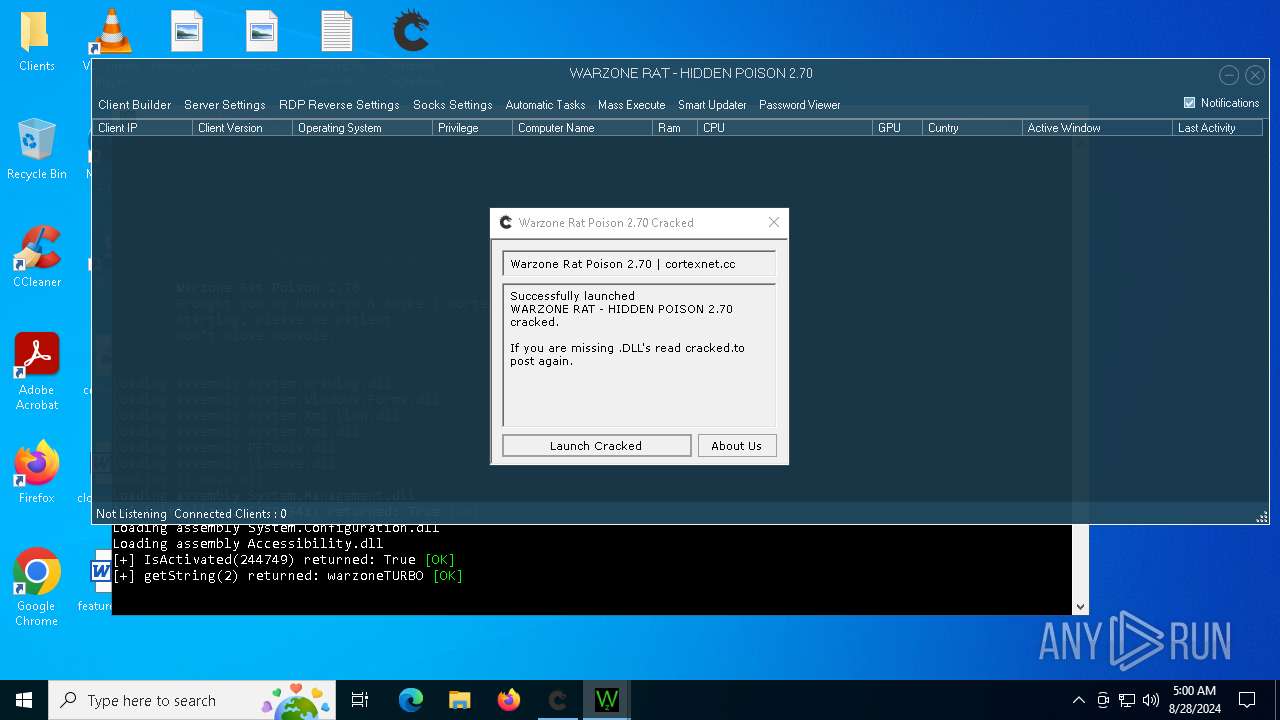1280x720 pixels.
Task: Open the notification center icon
Action: pos(1247,700)
